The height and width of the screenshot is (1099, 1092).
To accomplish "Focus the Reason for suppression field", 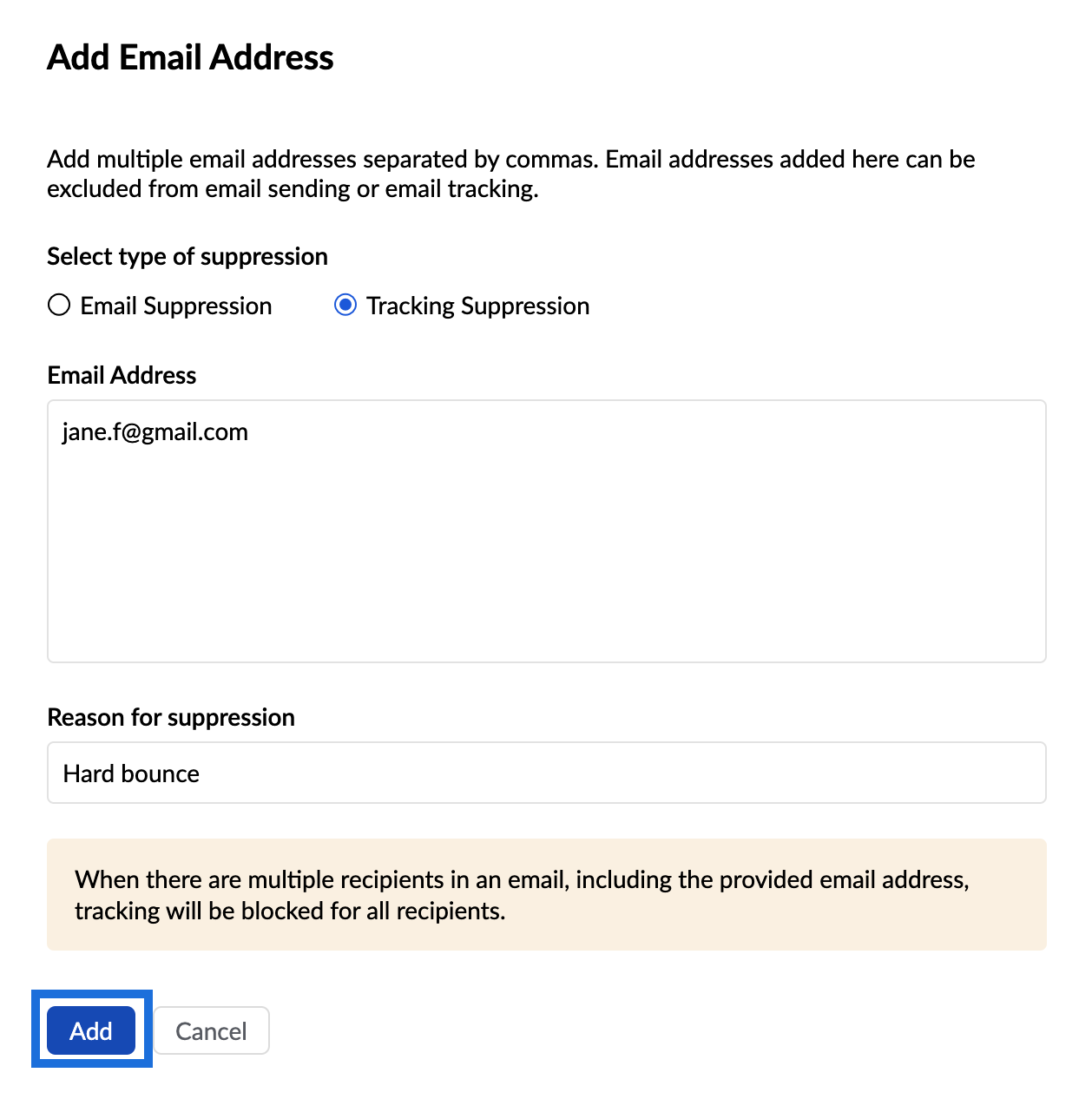I will click(x=547, y=773).
